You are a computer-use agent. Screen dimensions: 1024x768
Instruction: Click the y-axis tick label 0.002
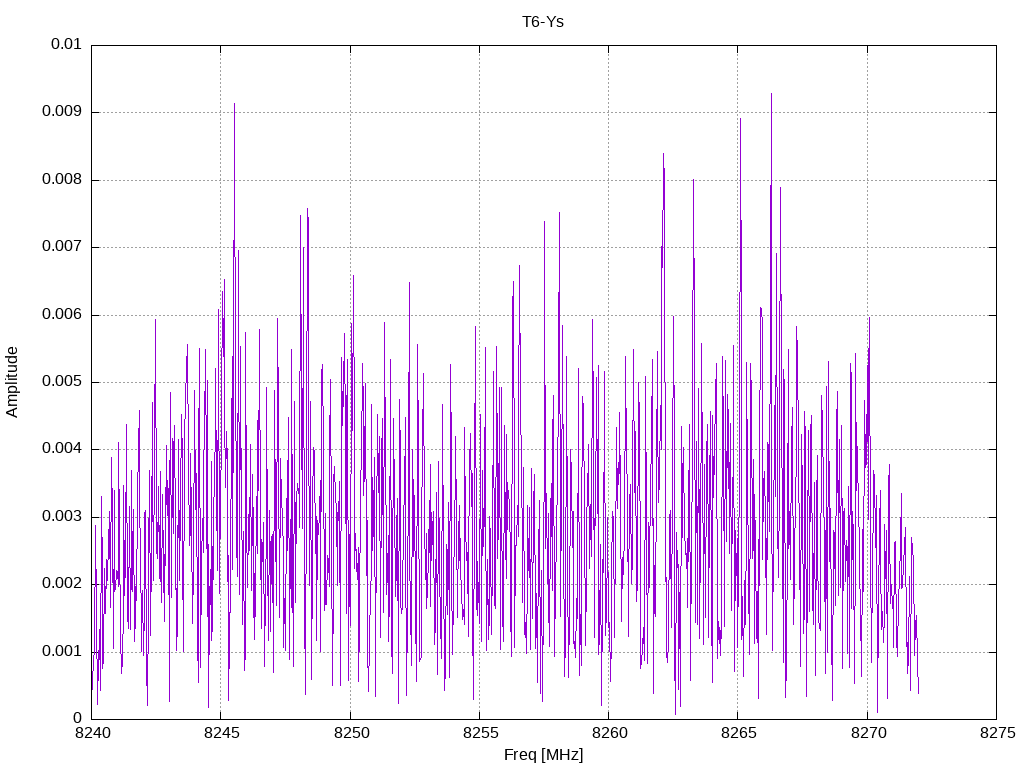click(62, 583)
